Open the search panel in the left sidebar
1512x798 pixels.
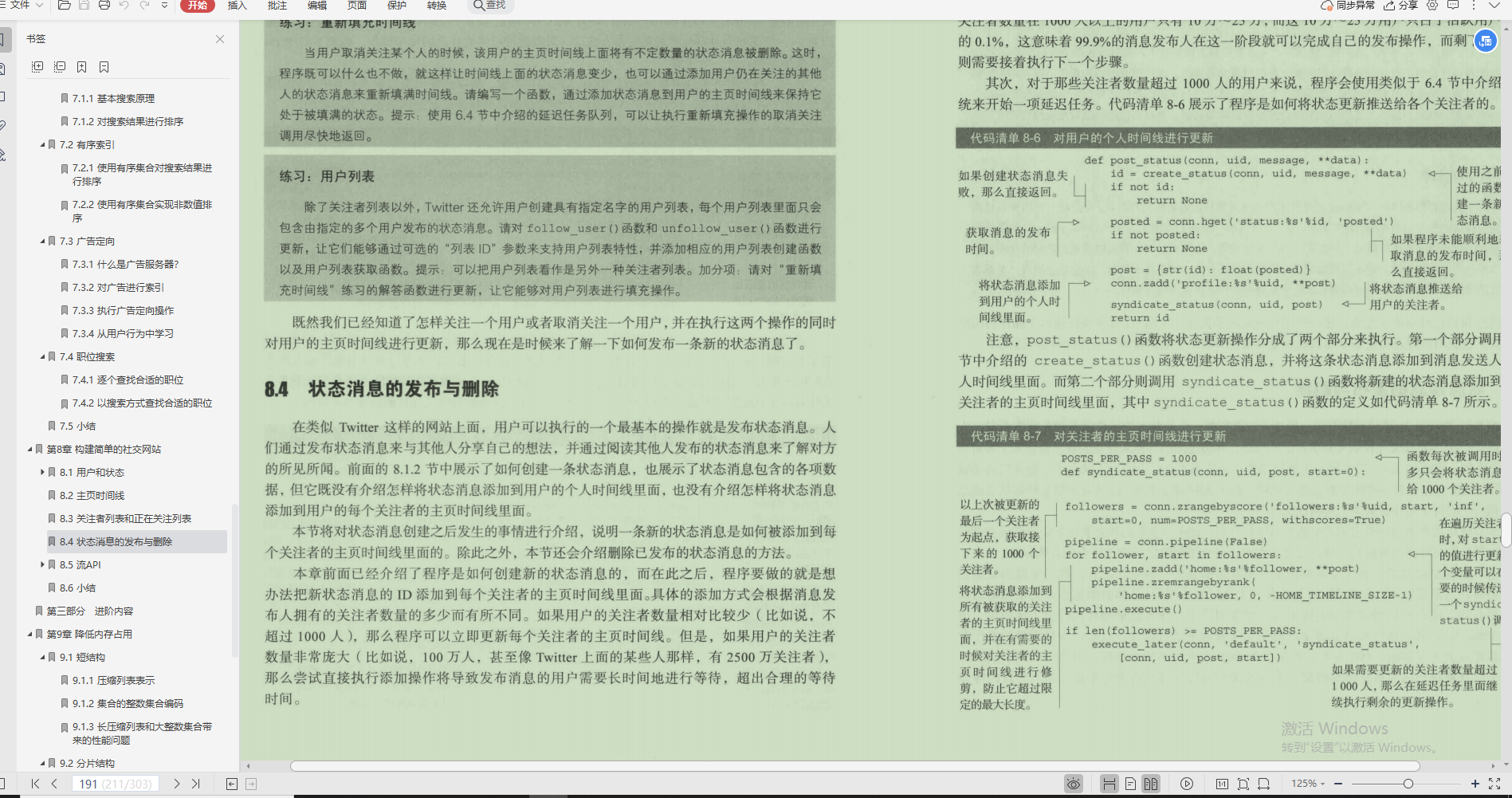tap(7, 69)
